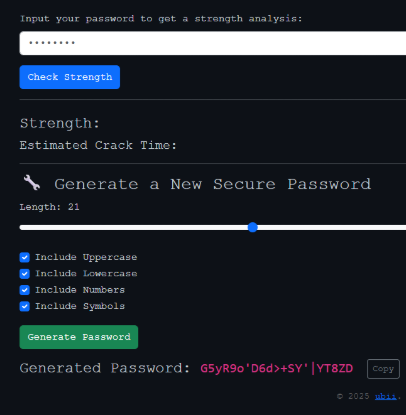Toggle the Include Uppercase checkbox
This screenshot has width=406, height=415.
coord(25,257)
